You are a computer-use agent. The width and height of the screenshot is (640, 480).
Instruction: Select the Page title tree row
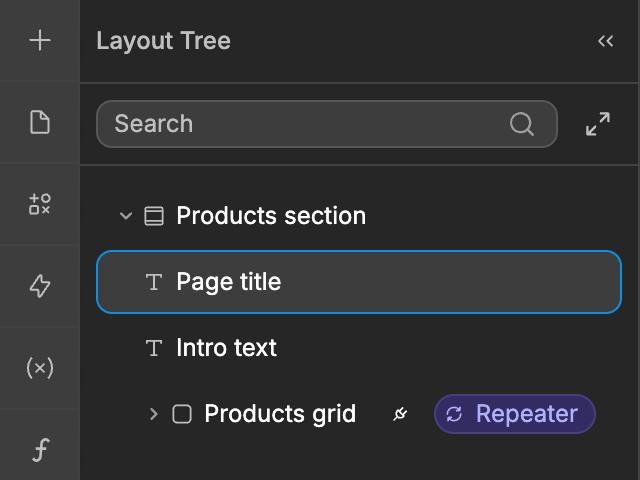pos(359,282)
